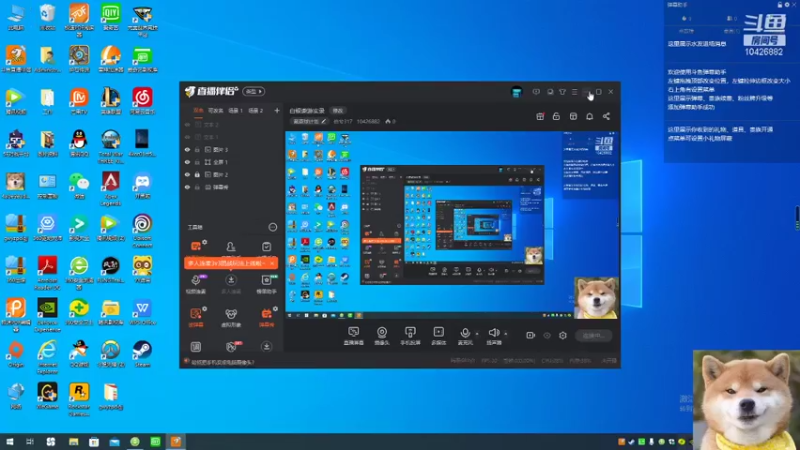This screenshot has width=800, height=450.
Task: Click the 修改 button beside the stream title
Action: click(338, 111)
